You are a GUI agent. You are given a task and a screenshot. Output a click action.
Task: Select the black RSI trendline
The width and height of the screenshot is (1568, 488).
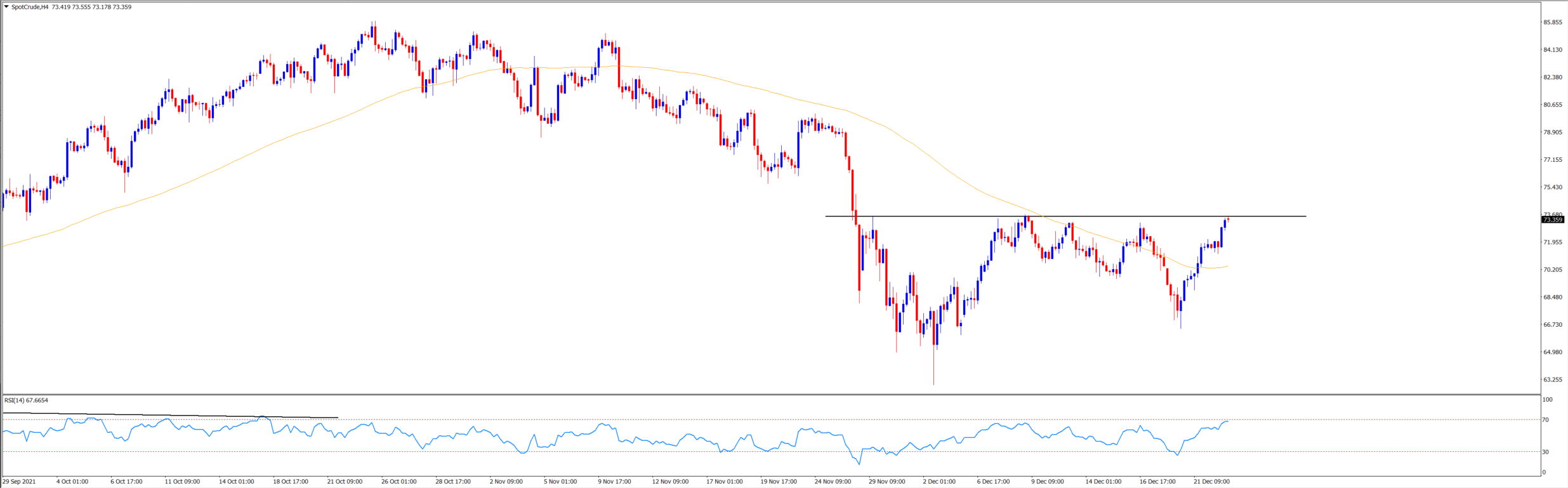[190, 416]
